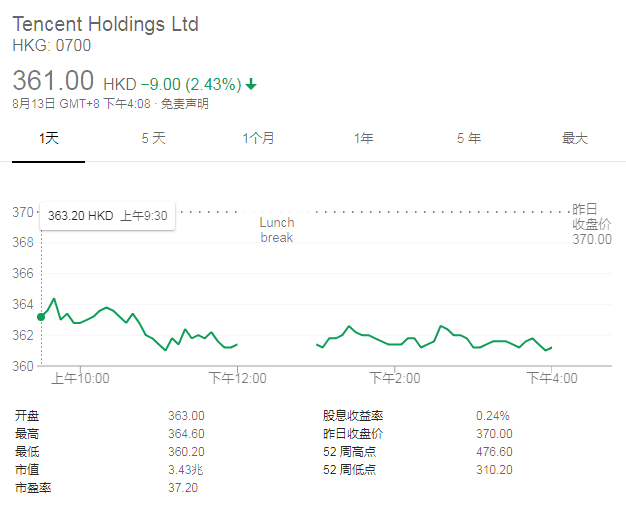
Task: Click the 361.00 current price
Action: click(x=53, y=81)
